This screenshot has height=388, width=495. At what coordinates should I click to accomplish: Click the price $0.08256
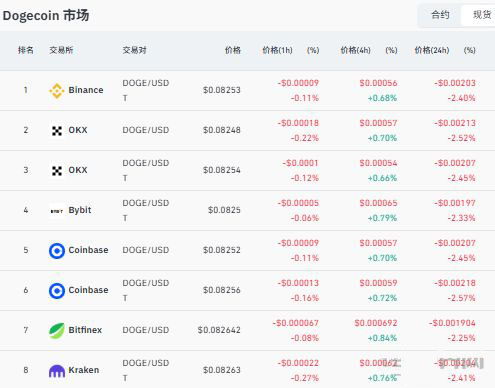[x=222, y=290]
